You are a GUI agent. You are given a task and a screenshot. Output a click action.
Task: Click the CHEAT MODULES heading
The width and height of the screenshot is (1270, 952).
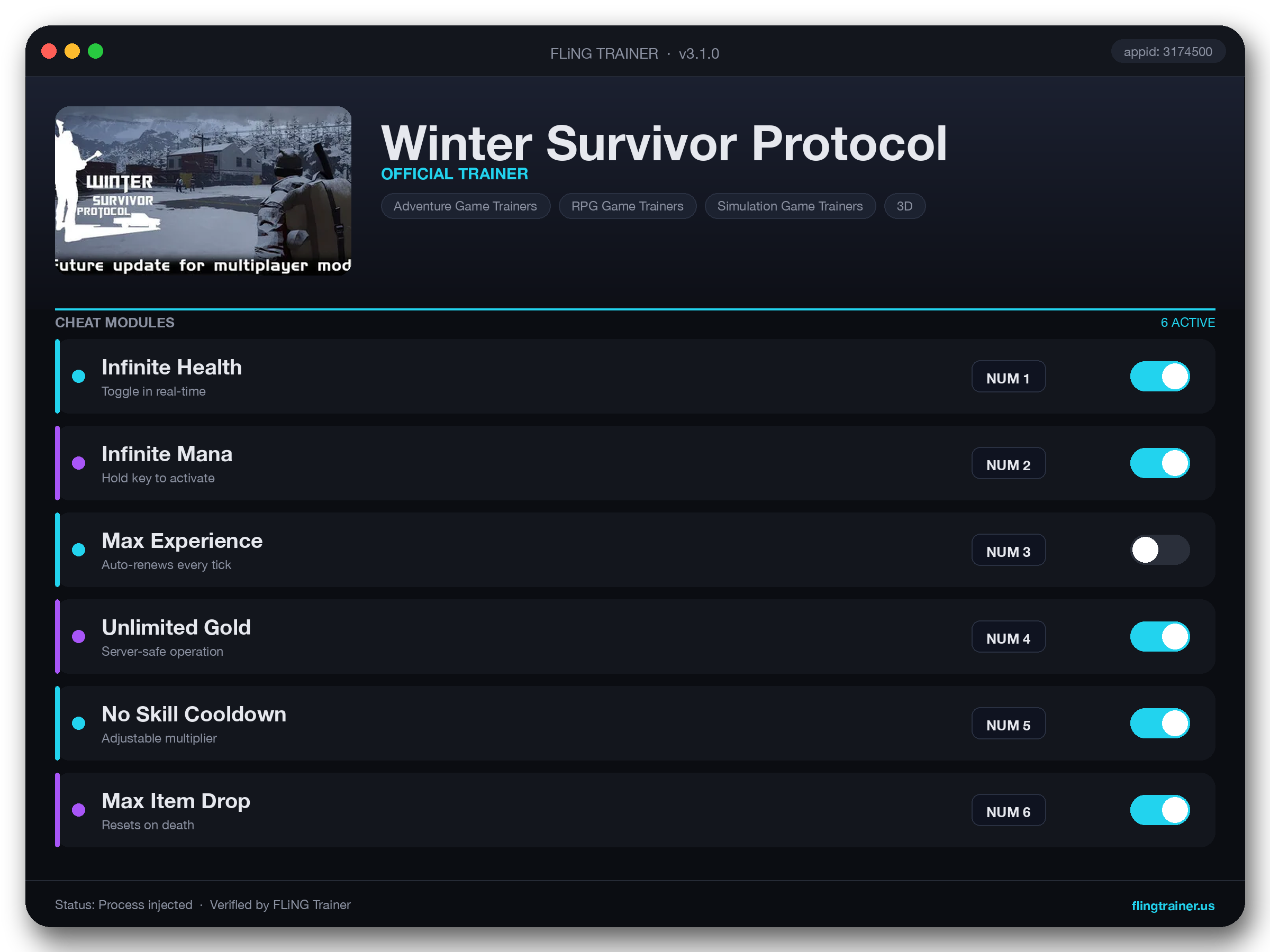[115, 323]
